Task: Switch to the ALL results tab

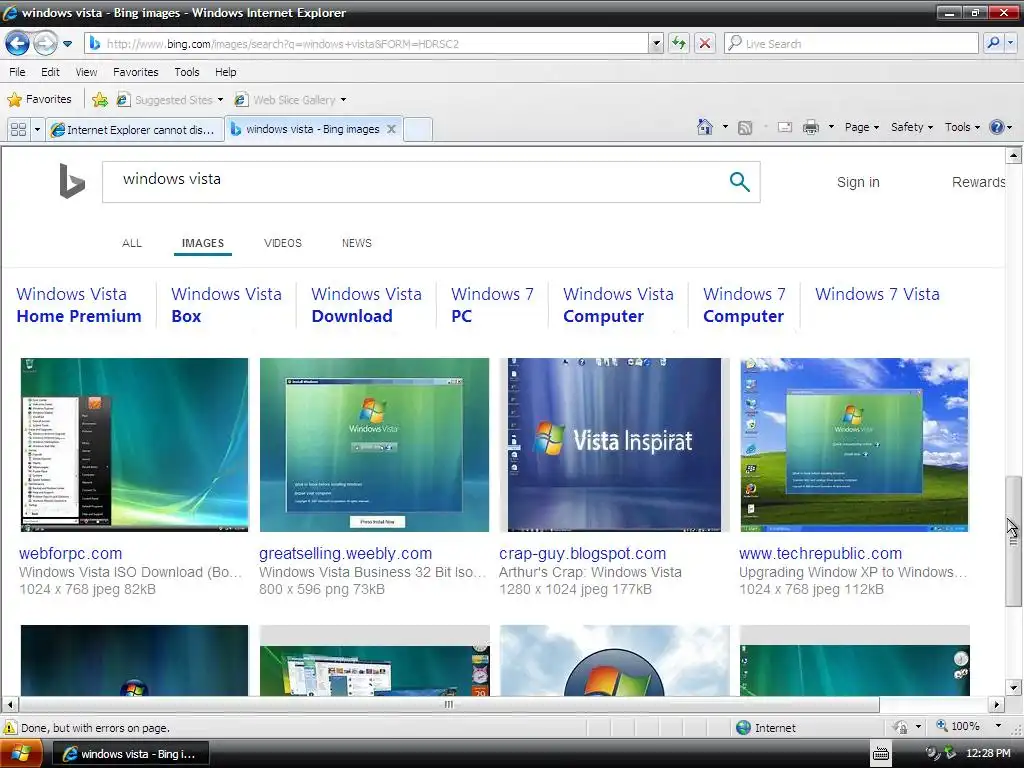Action: (x=132, y=243)
